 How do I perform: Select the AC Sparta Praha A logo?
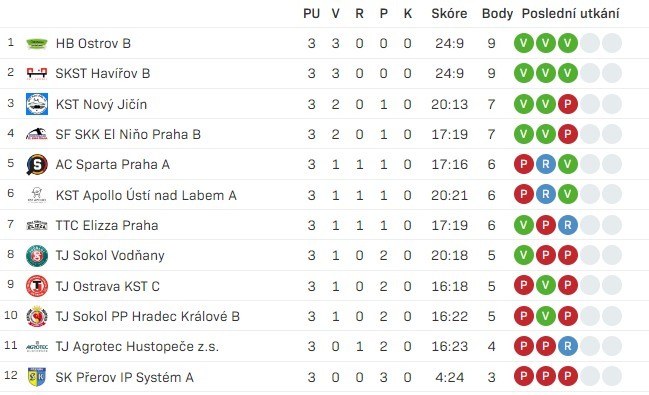click(37, 164)
